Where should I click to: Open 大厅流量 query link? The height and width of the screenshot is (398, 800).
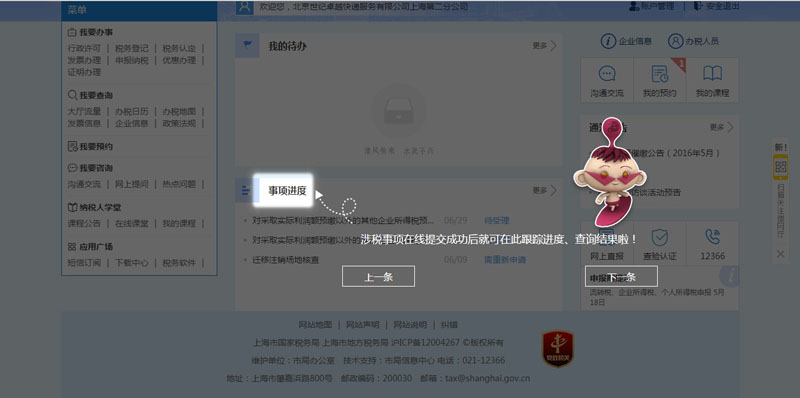(84, 111)
